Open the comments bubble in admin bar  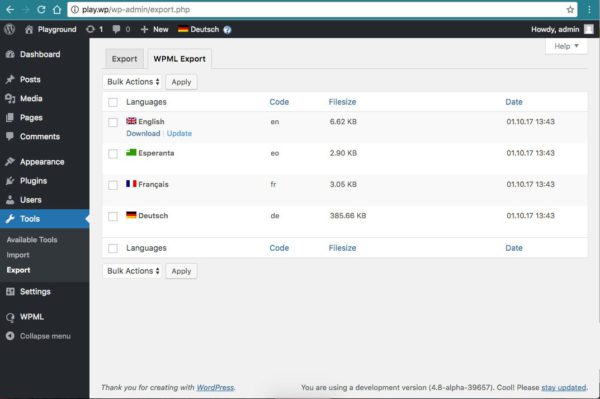pyautogui.click(x=121, y=29)
